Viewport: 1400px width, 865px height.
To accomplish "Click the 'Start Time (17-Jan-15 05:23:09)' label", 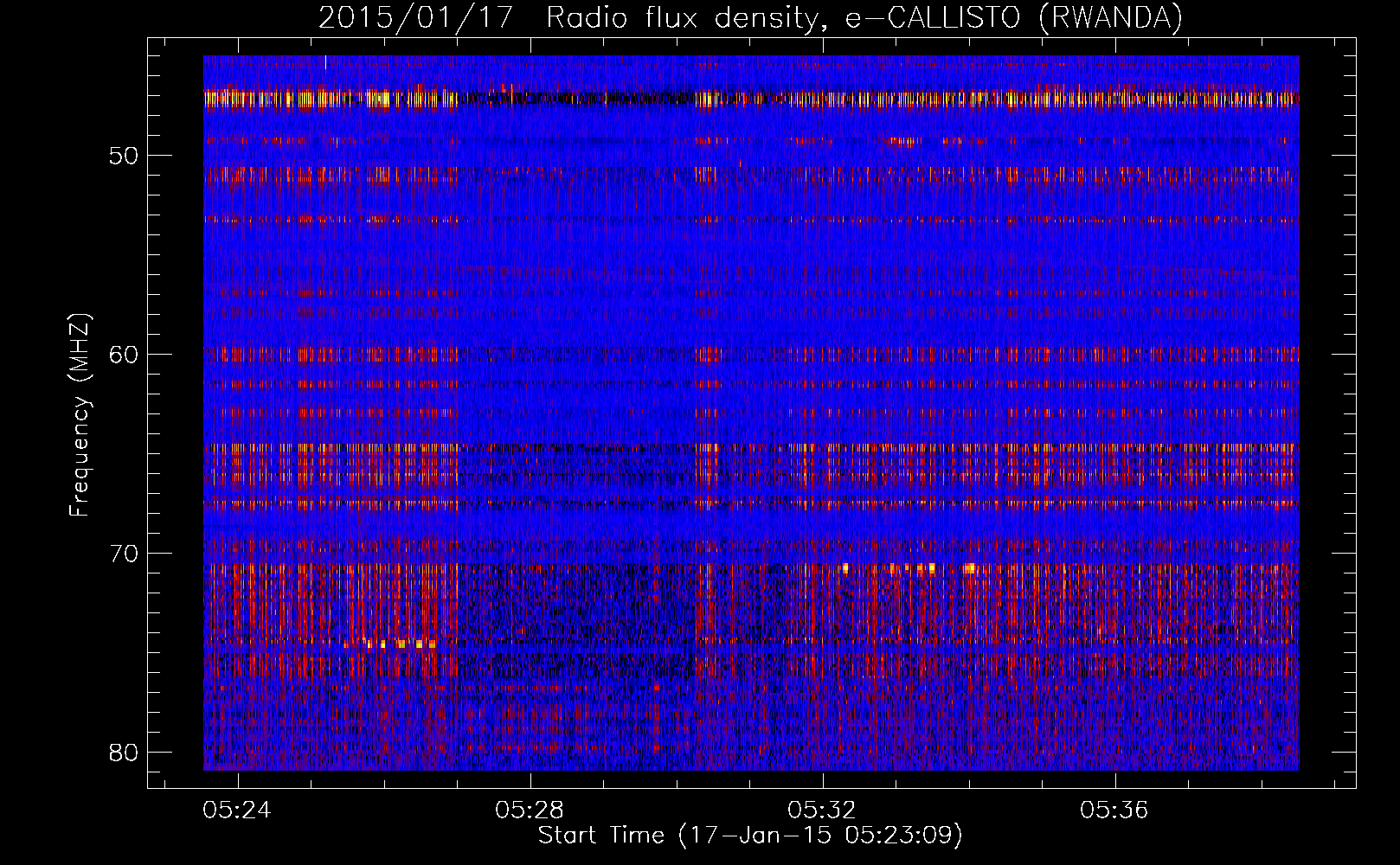I will pyautogui.click(x=750, y=836).
